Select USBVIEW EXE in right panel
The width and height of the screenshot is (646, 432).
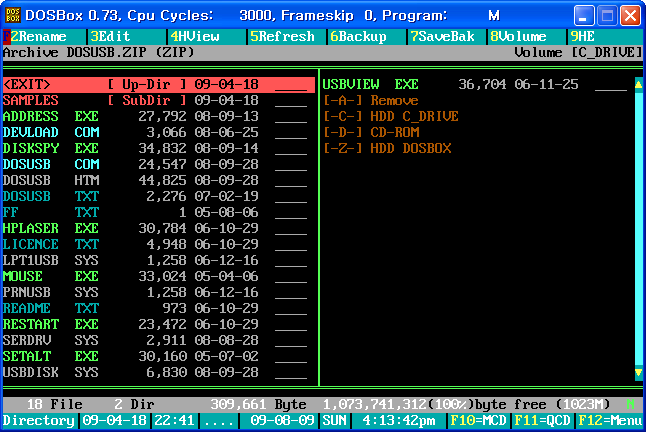tap(475, 84)
